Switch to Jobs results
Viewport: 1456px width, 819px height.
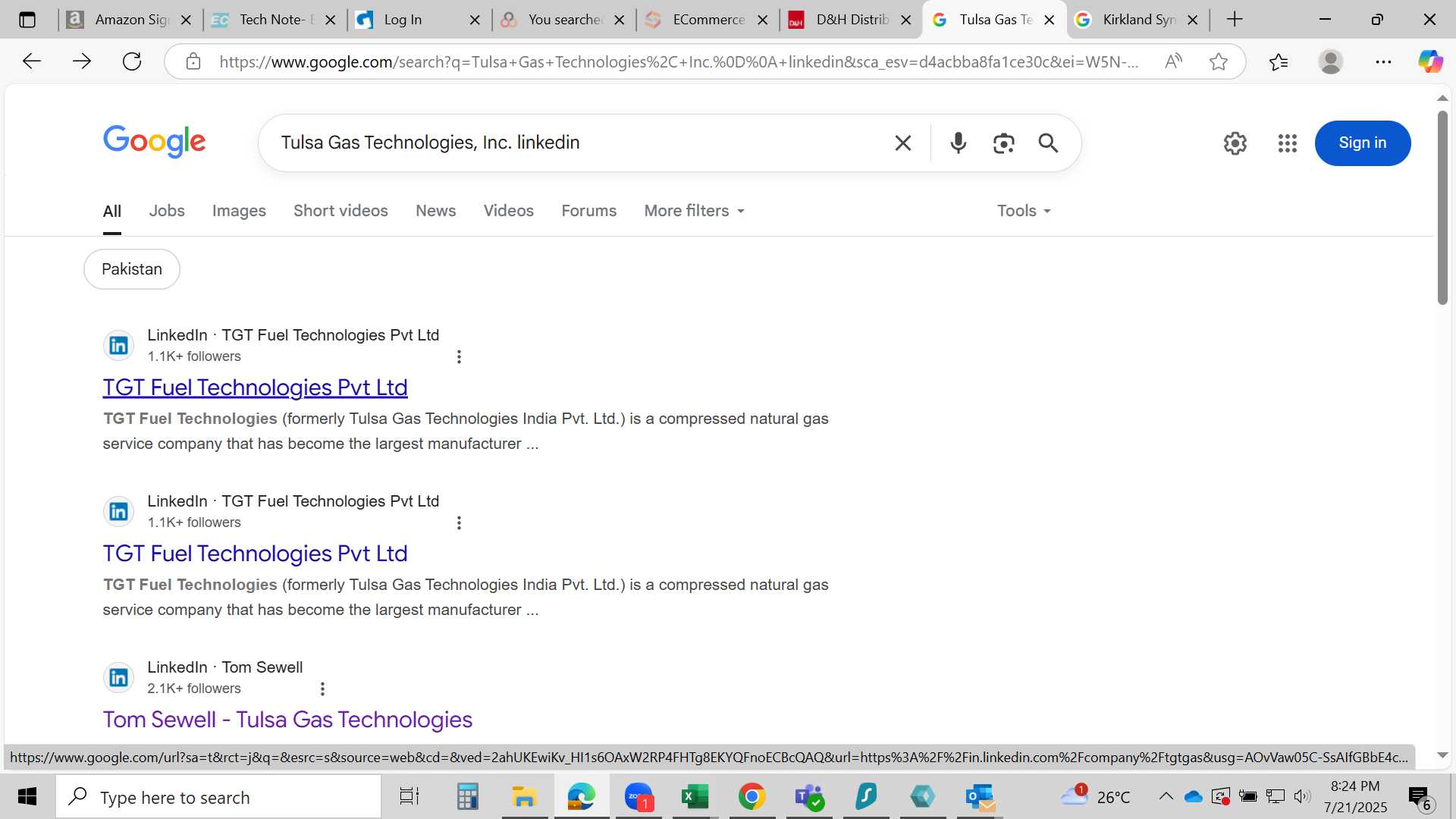(x=167, y=211)
